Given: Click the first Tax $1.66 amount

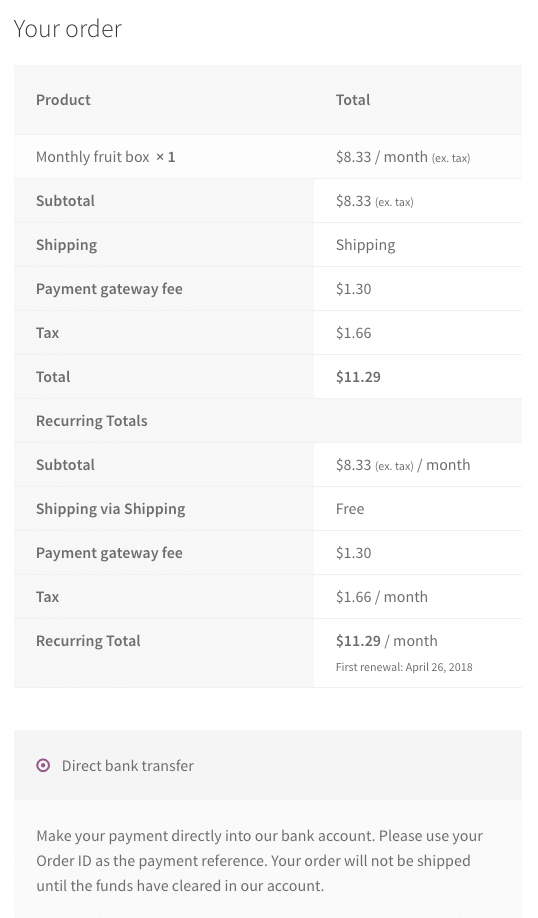Looking at the screenshot, I should pyautogui.click(x=354, y=333).
